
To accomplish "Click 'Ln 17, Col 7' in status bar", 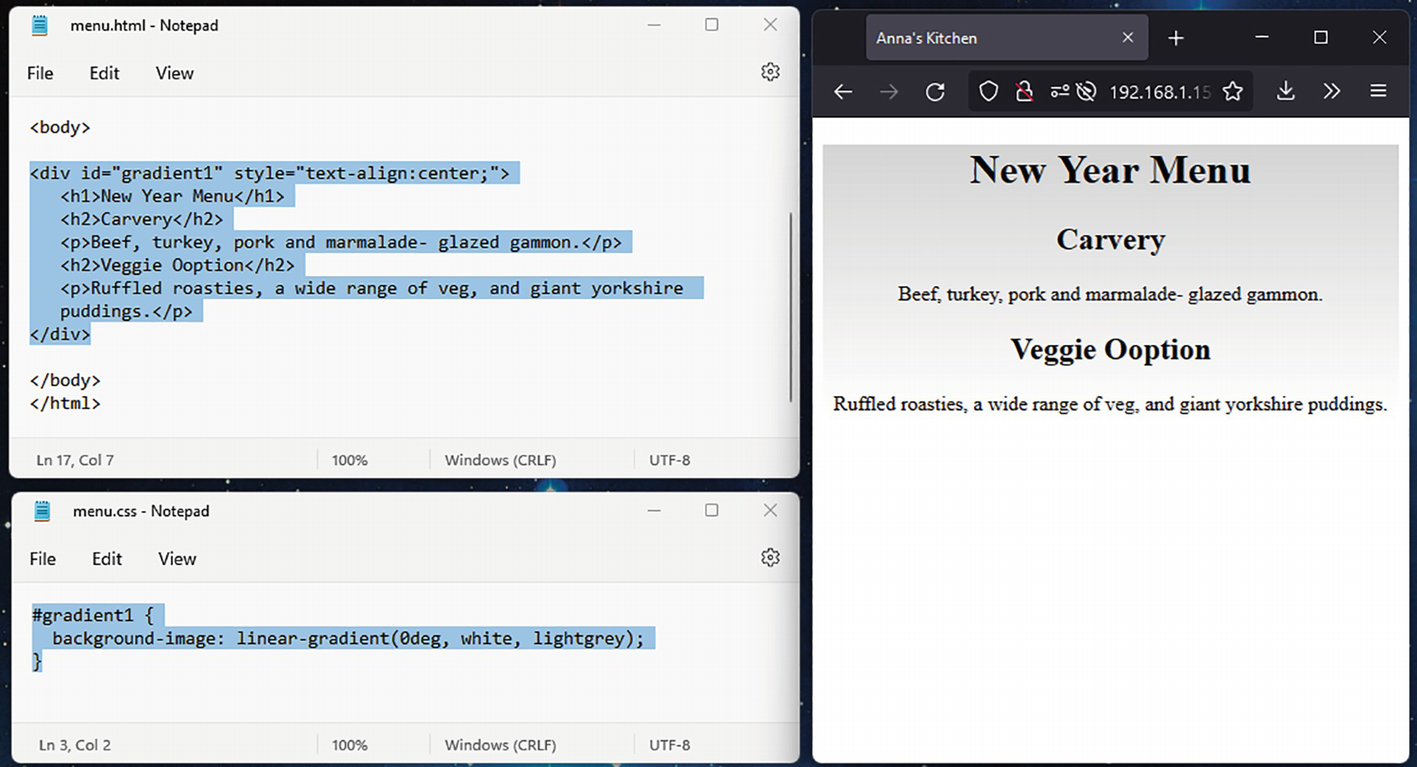I will pyautogui.click(x=75, y=461).
